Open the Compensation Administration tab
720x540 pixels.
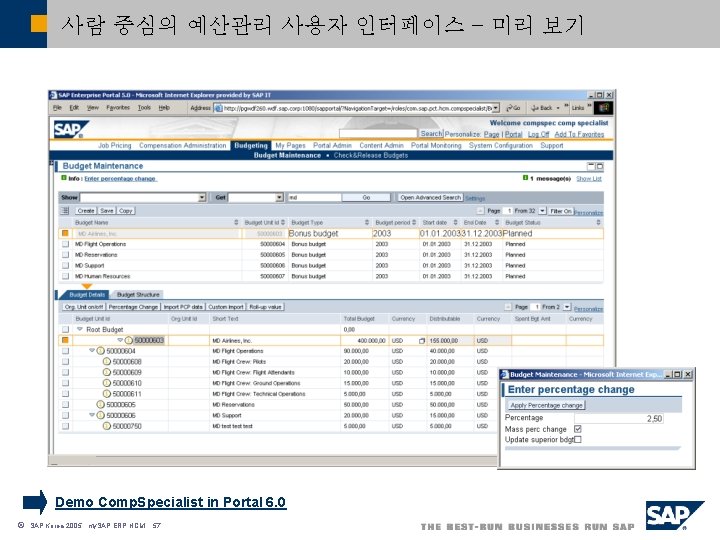point(182,146)
